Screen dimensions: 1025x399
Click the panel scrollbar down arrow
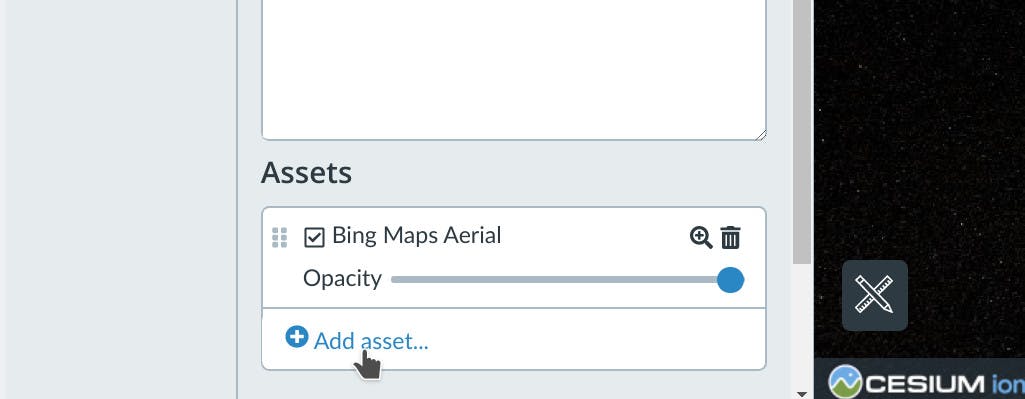[x=802, y=394]
